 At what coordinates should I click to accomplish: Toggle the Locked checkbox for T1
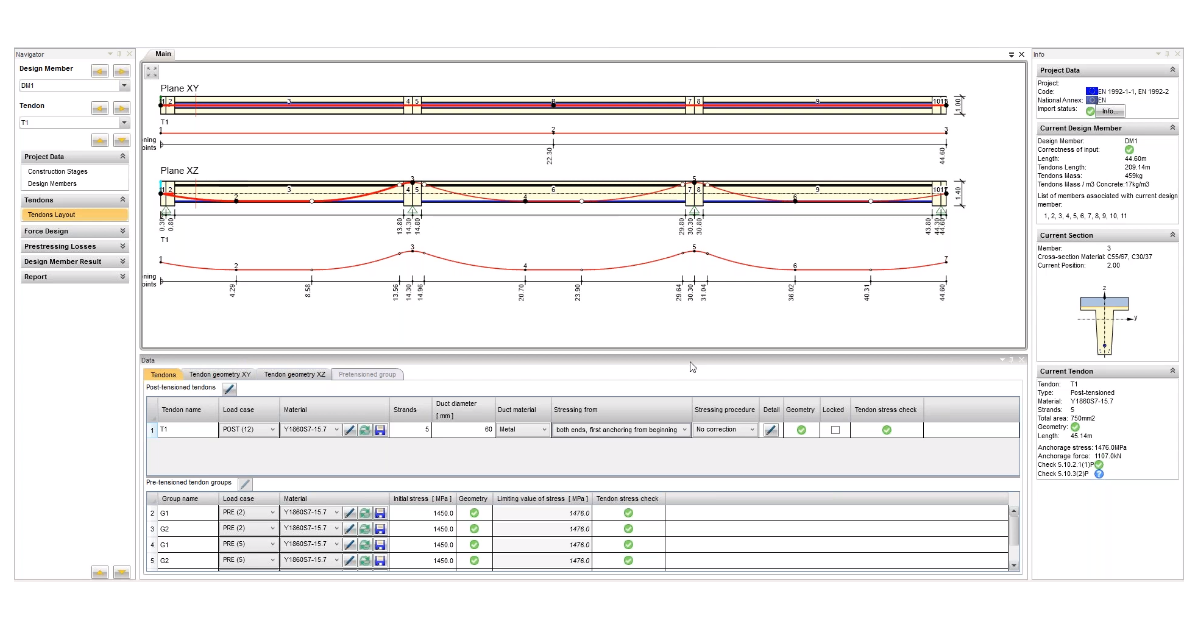(x=834, y=430)
